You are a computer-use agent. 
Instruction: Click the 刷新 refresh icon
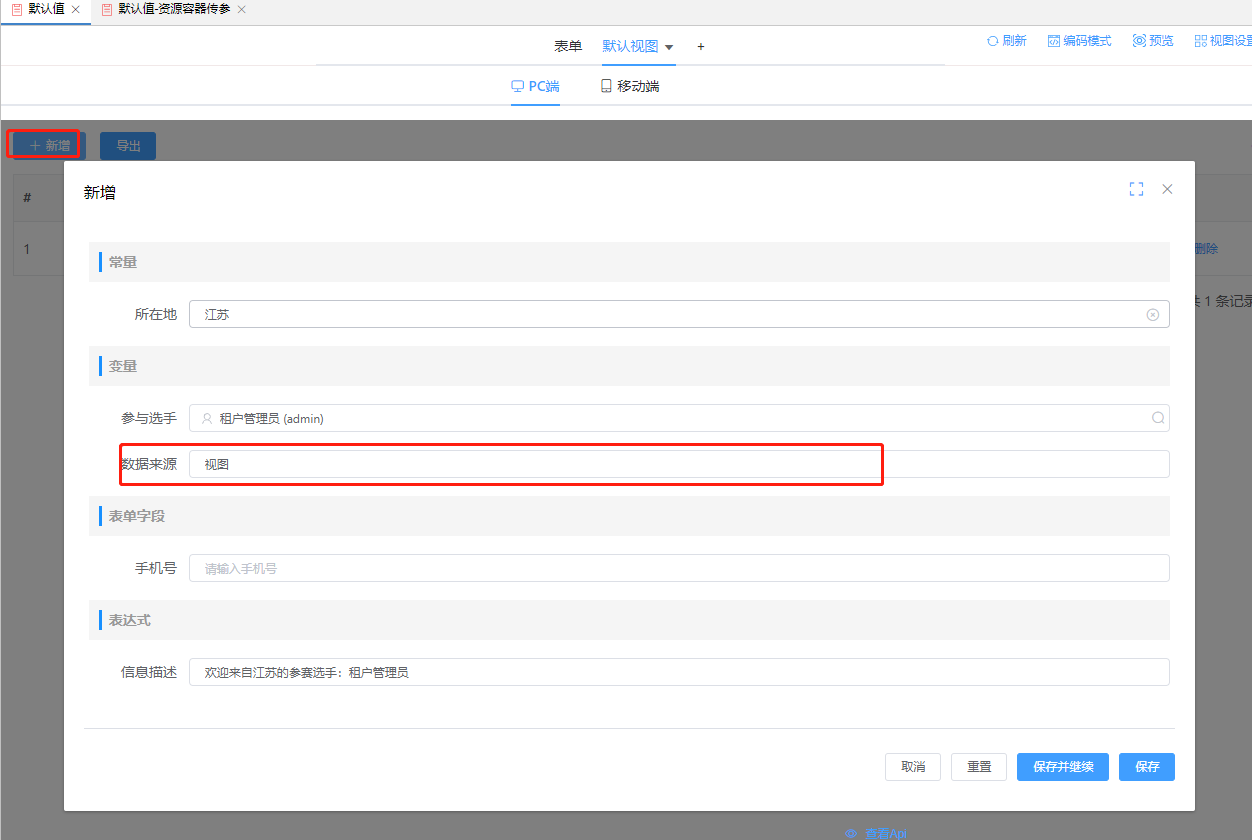pyautogui.click(x=992, y=41)
